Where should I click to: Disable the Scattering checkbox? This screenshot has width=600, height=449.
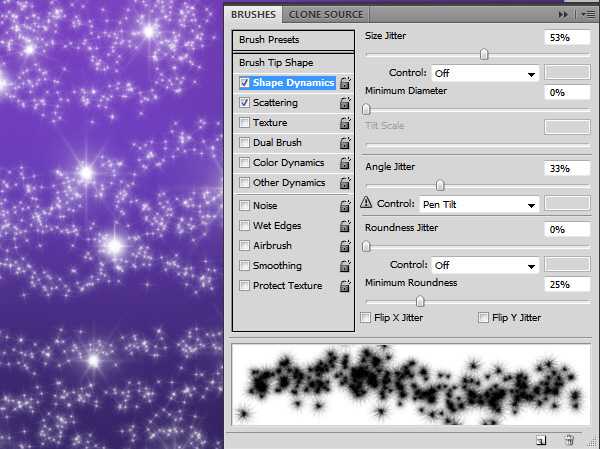(245, 103)
